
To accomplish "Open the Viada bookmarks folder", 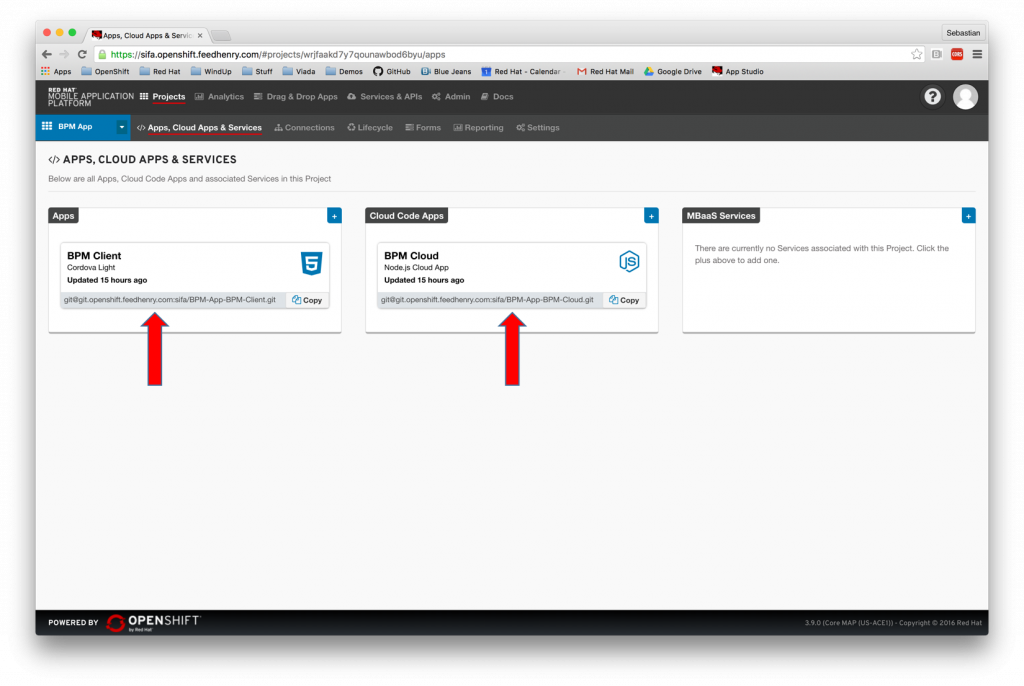I will point(299,71).
